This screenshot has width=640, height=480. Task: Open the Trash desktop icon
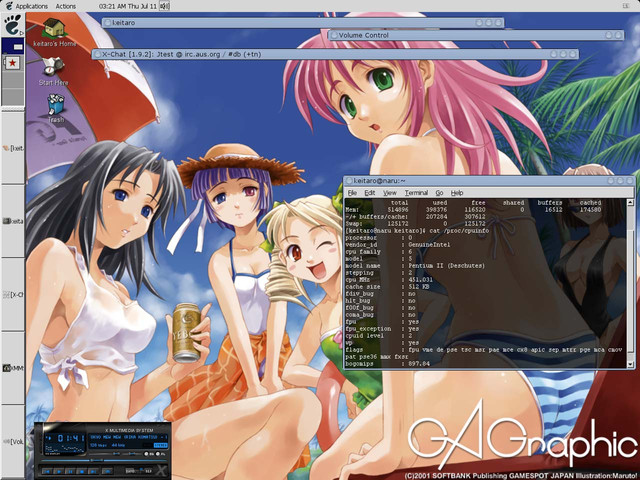[56, 108]
